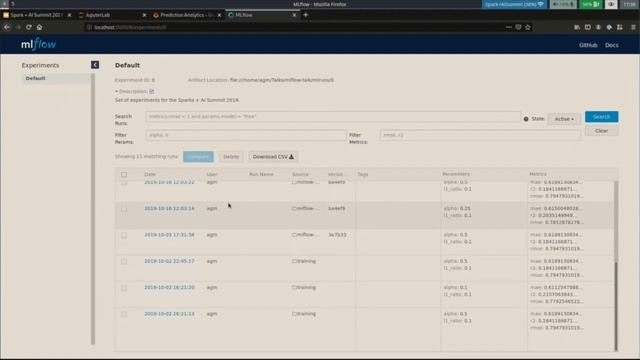Sort by the User column header

[212, 174]
